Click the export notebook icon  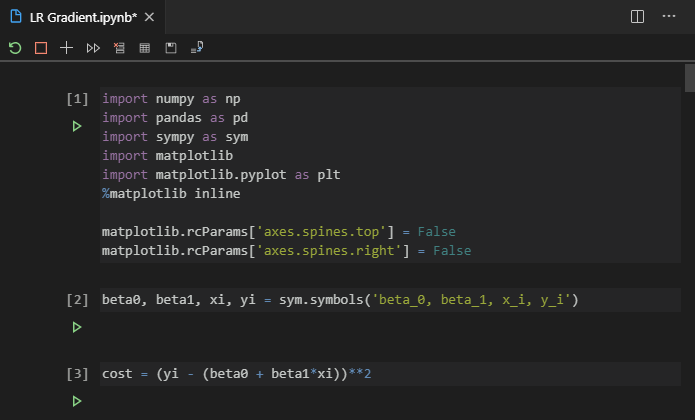197,47
